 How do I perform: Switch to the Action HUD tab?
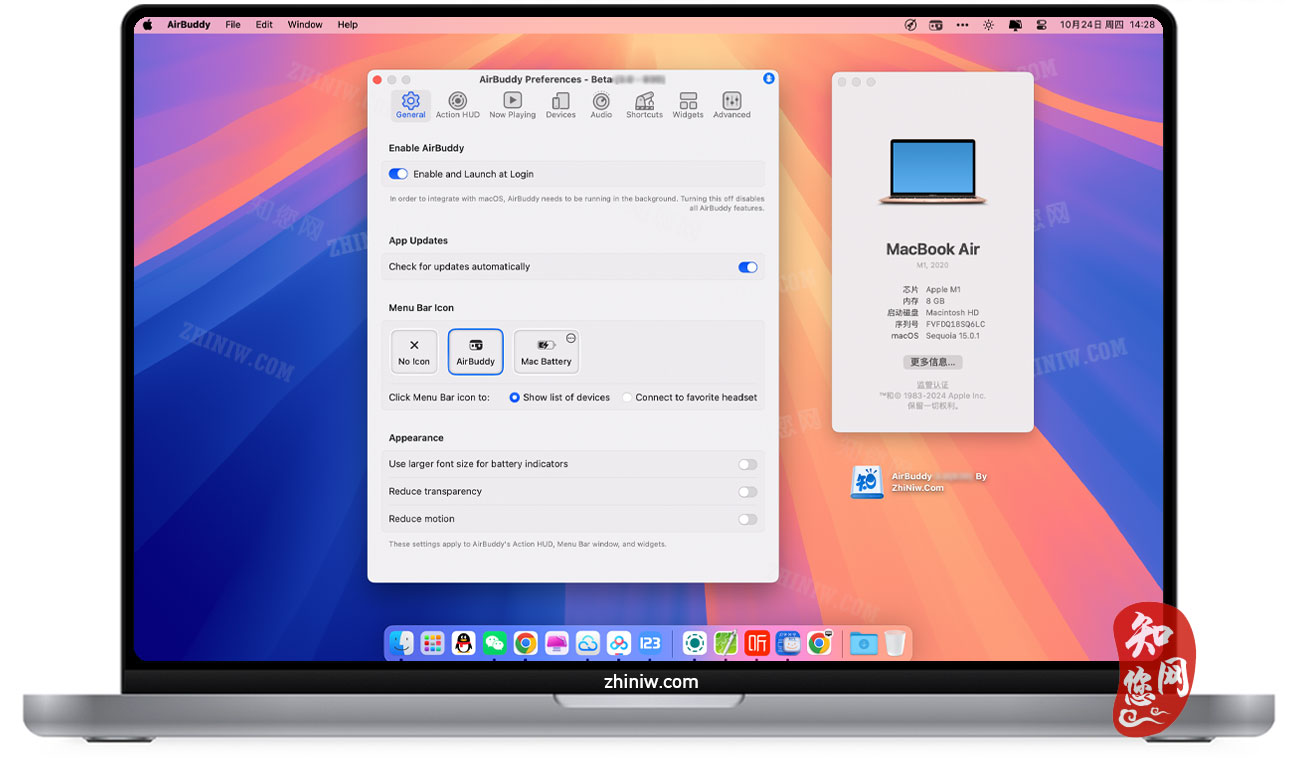coord(457,105)
